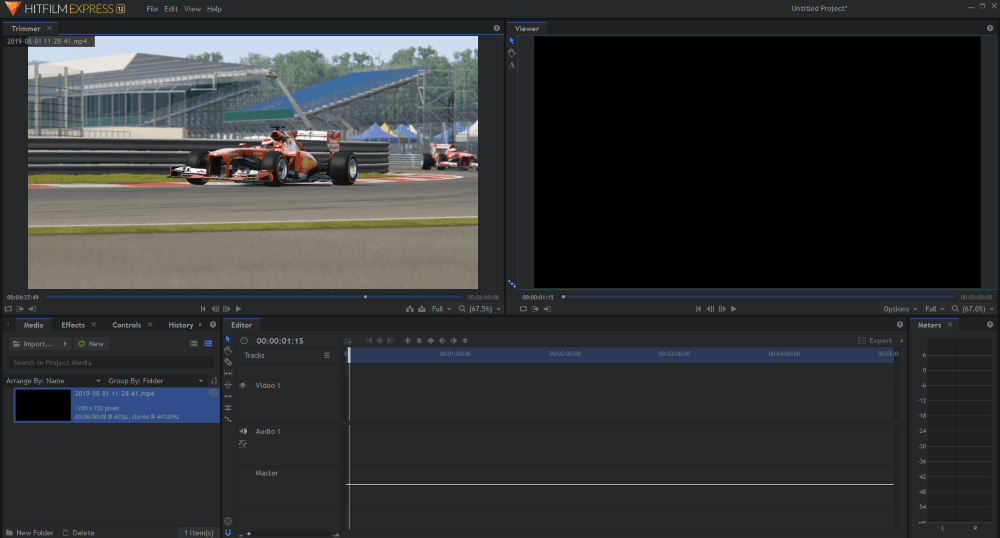Toggle Trimmer loop playback
Image resolution: width=1000 pixels, height=538 pixels.
[8, 309]
